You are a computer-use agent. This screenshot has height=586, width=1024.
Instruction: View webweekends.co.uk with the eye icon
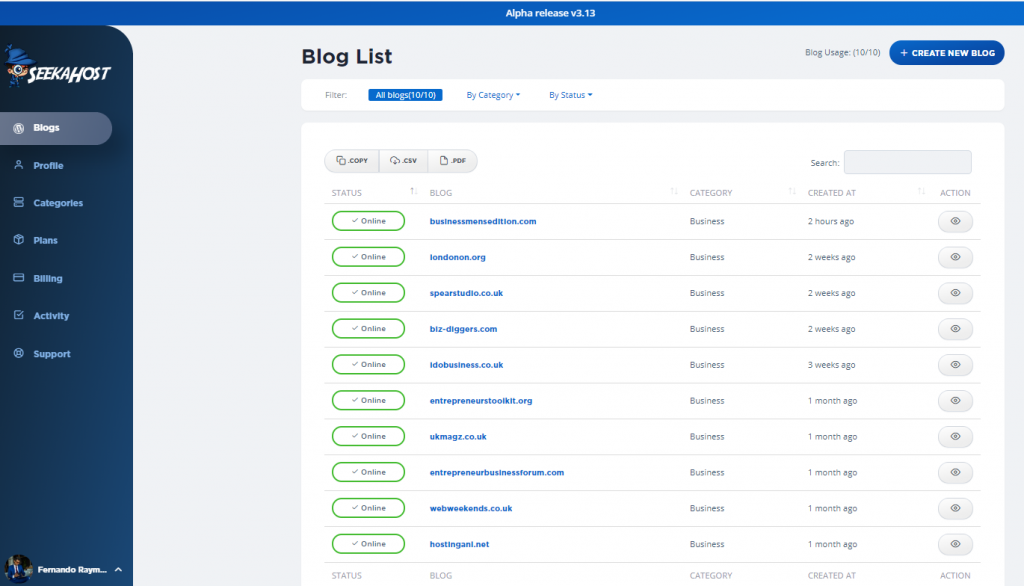[x=955, y=508]
